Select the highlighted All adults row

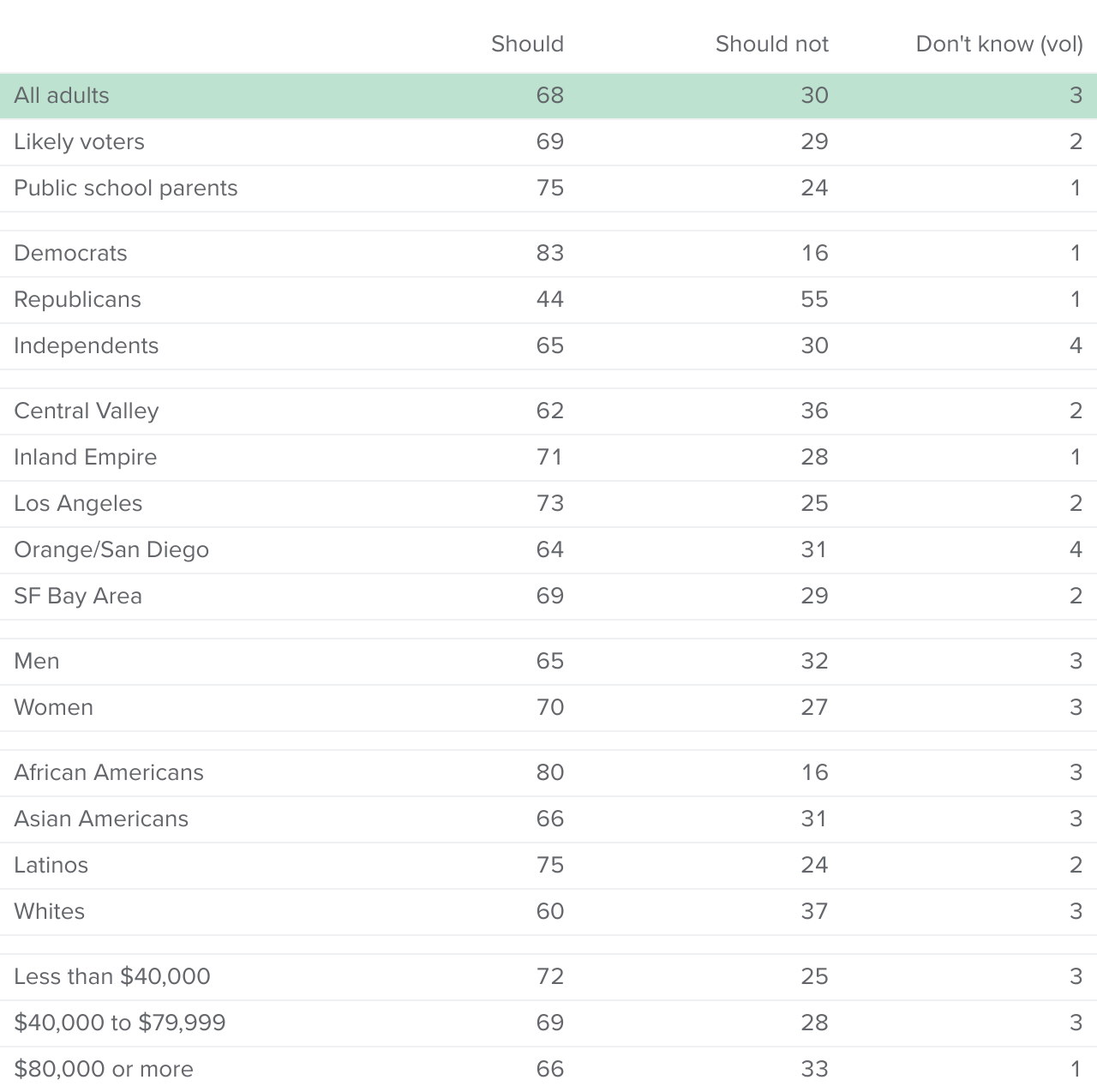[548, 95]
